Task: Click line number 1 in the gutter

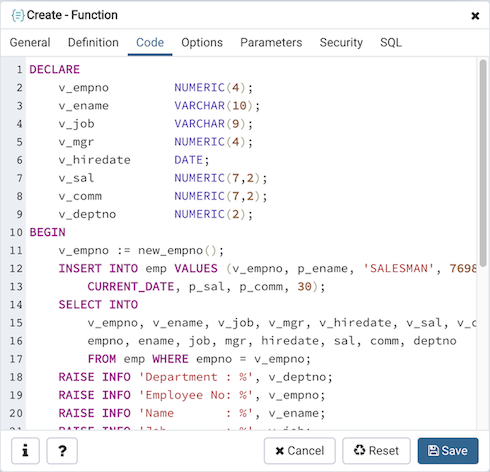Action: coord(19,69)
